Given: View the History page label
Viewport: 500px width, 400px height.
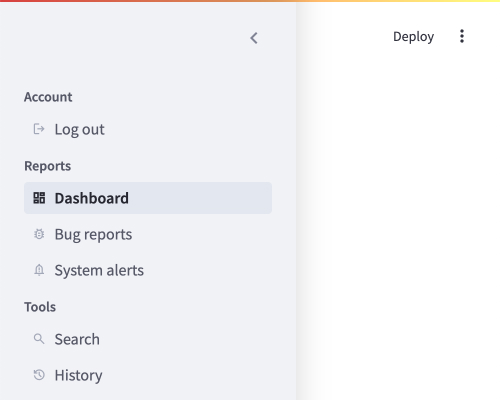Looking at the screenshot, I should [78, 376].
